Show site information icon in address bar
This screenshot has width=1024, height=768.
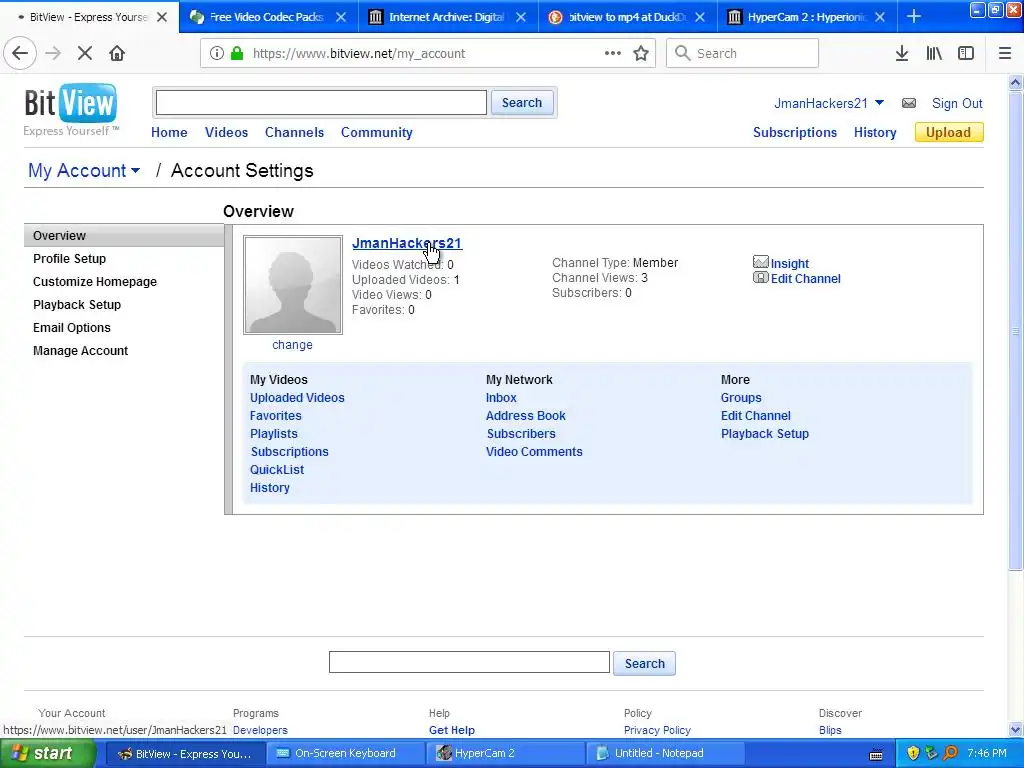click(x=217, y=54)
